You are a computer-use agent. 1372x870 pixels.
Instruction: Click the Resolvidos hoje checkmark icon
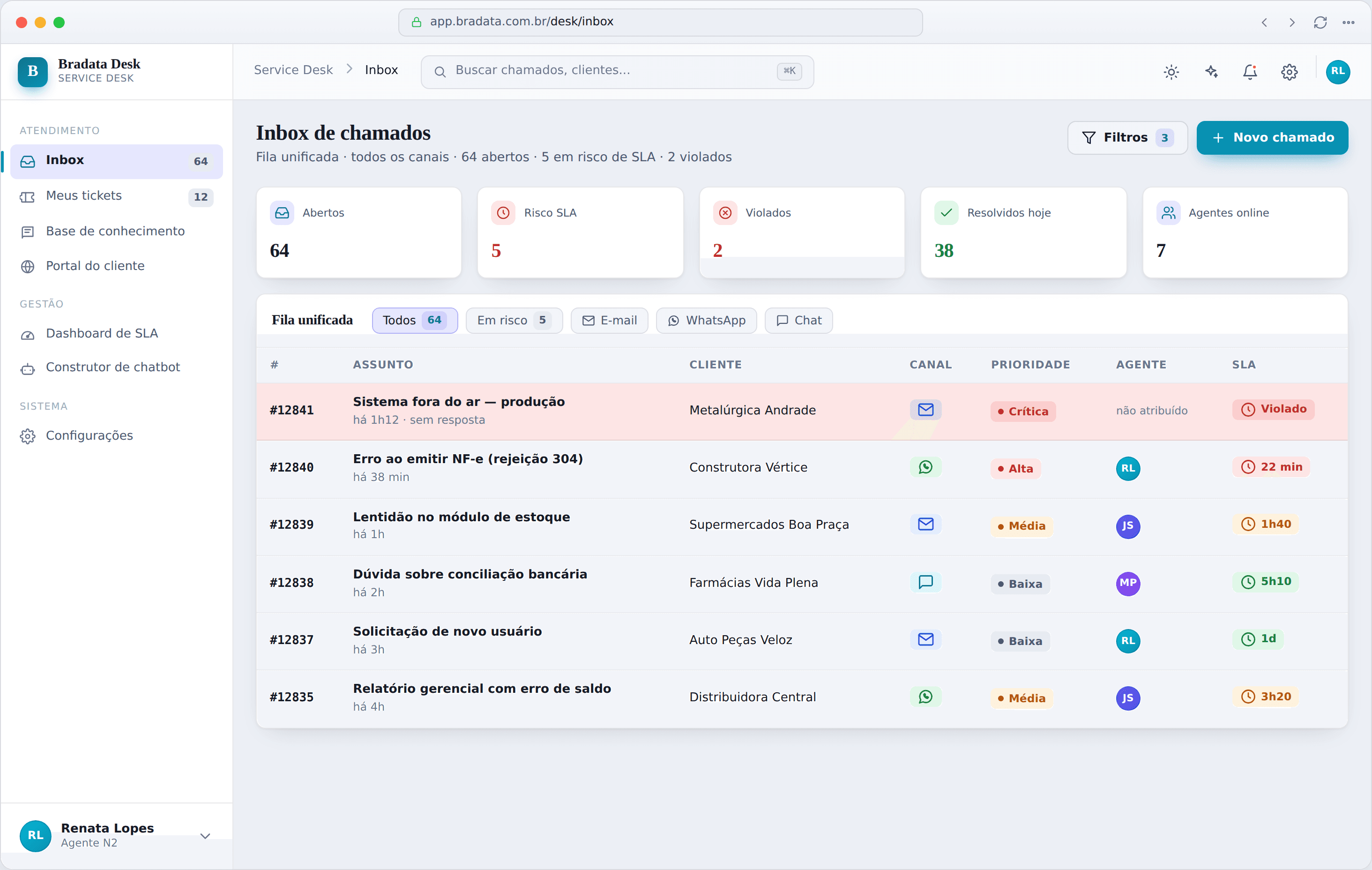tap(946, 213)
